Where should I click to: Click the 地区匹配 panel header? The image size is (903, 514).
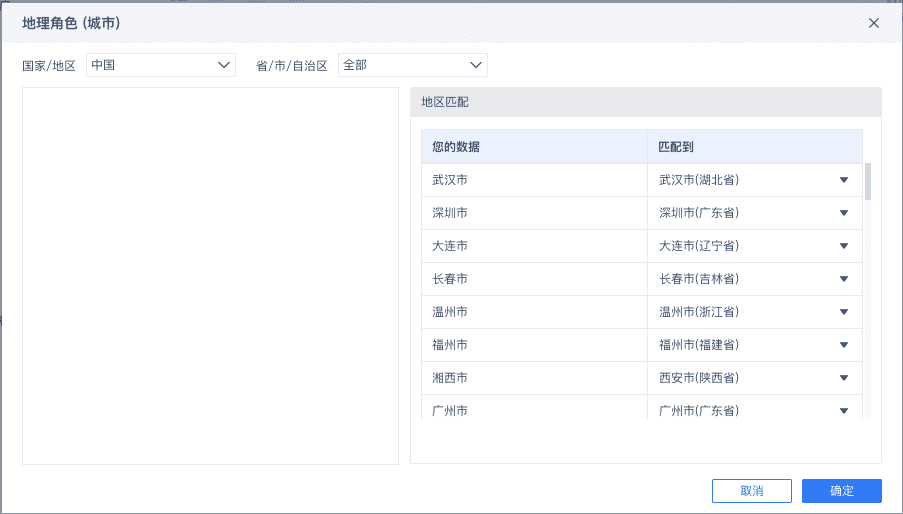tap(645, 102)
